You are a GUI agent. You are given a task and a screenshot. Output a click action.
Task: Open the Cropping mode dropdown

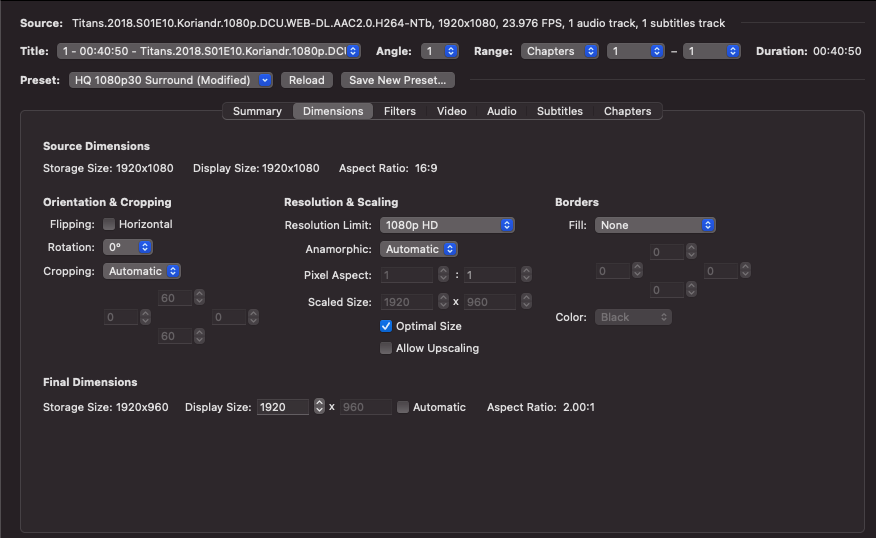(141, 271)
